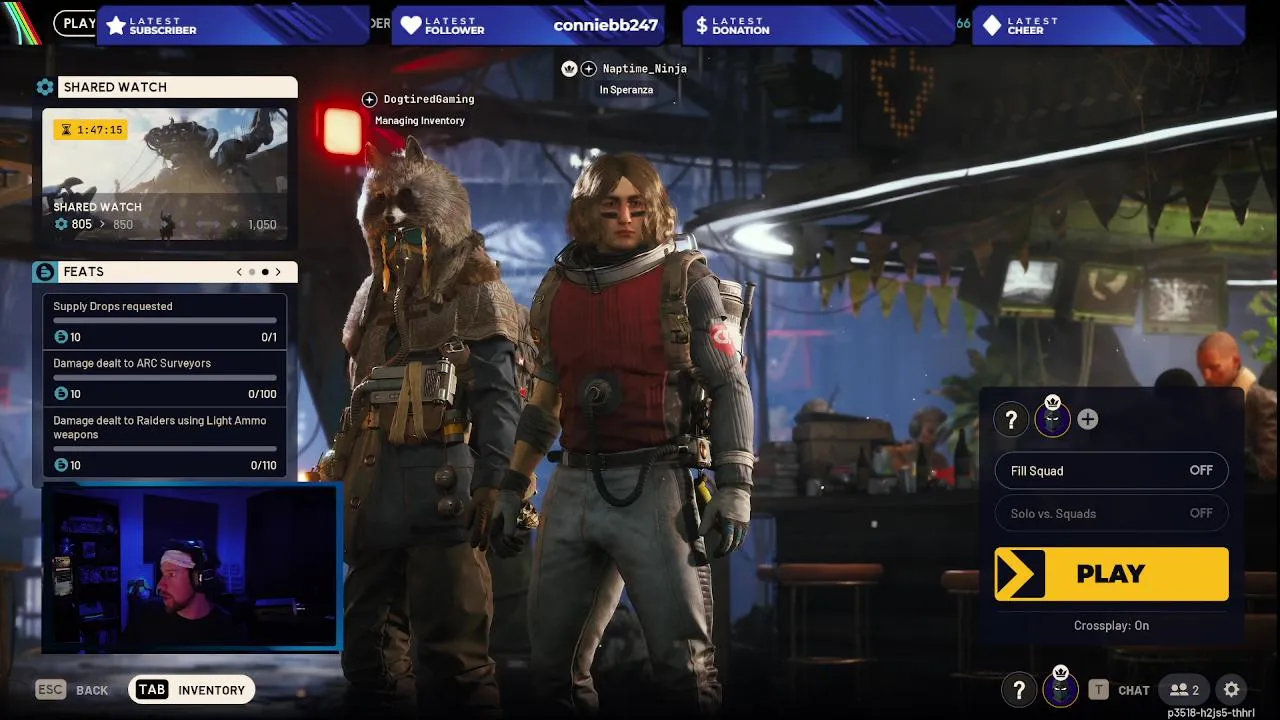Image resolution: width=1280 pixels, height=720 pixels.
Task: Click the diamond icon in Cheer banner
Action: click(992, 25)
